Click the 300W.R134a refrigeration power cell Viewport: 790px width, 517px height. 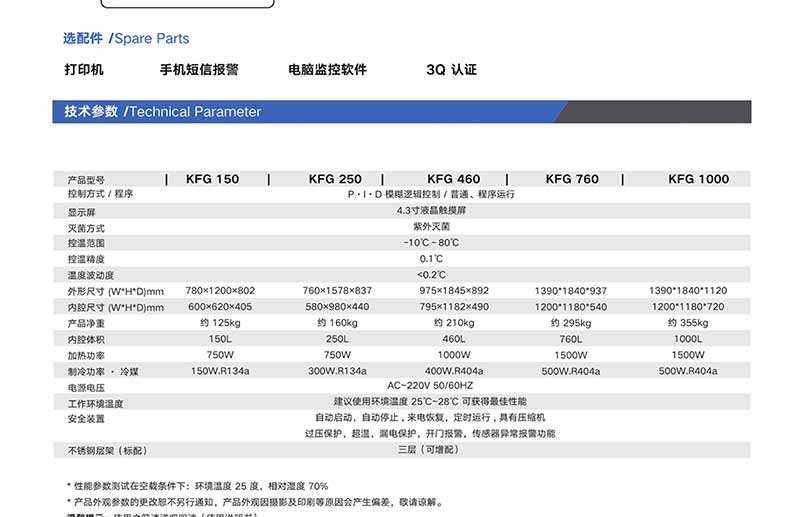pos(336,371)
